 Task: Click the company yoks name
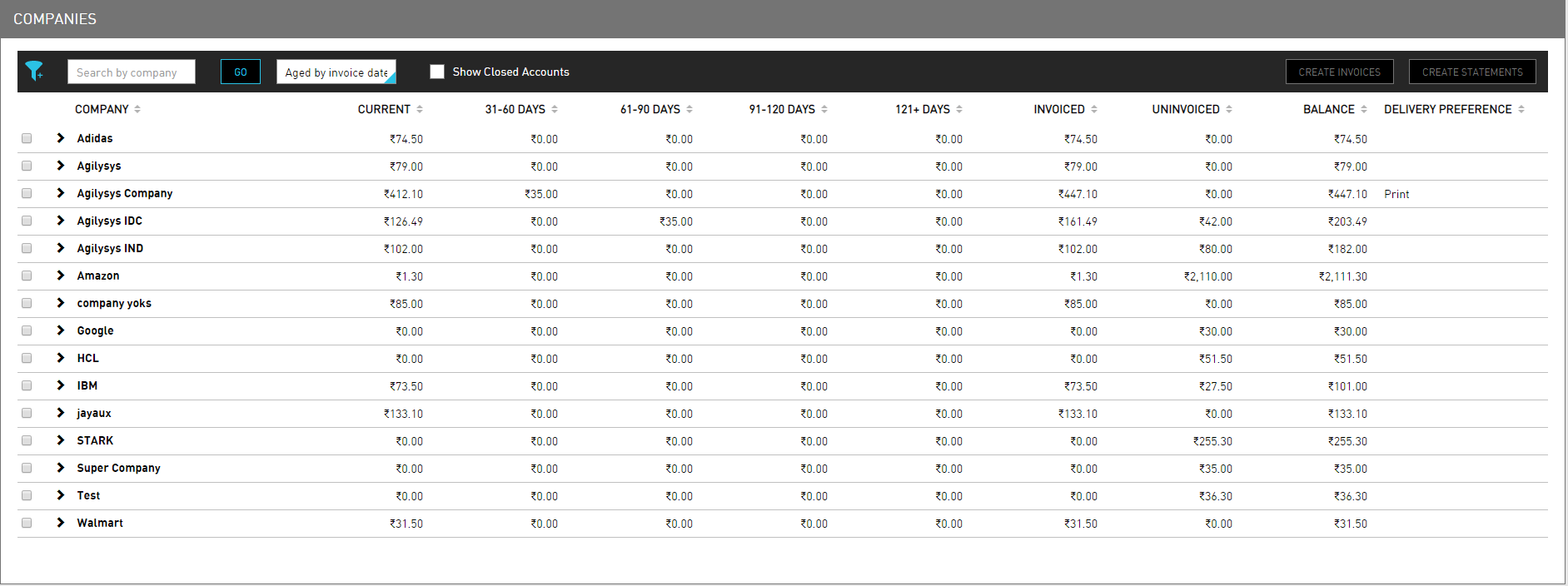(114, 303)
